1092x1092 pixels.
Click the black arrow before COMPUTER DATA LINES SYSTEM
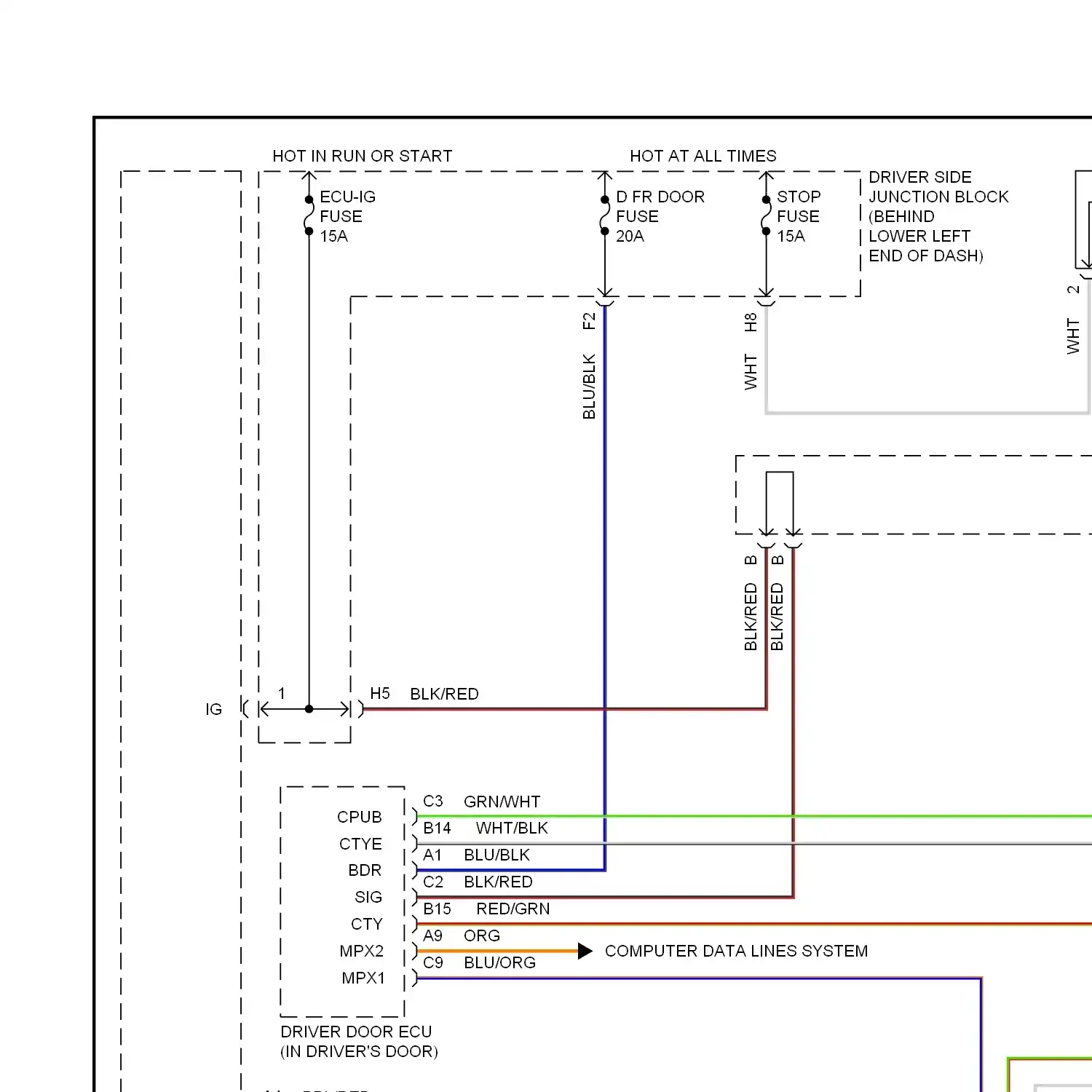tap(585, 951)
